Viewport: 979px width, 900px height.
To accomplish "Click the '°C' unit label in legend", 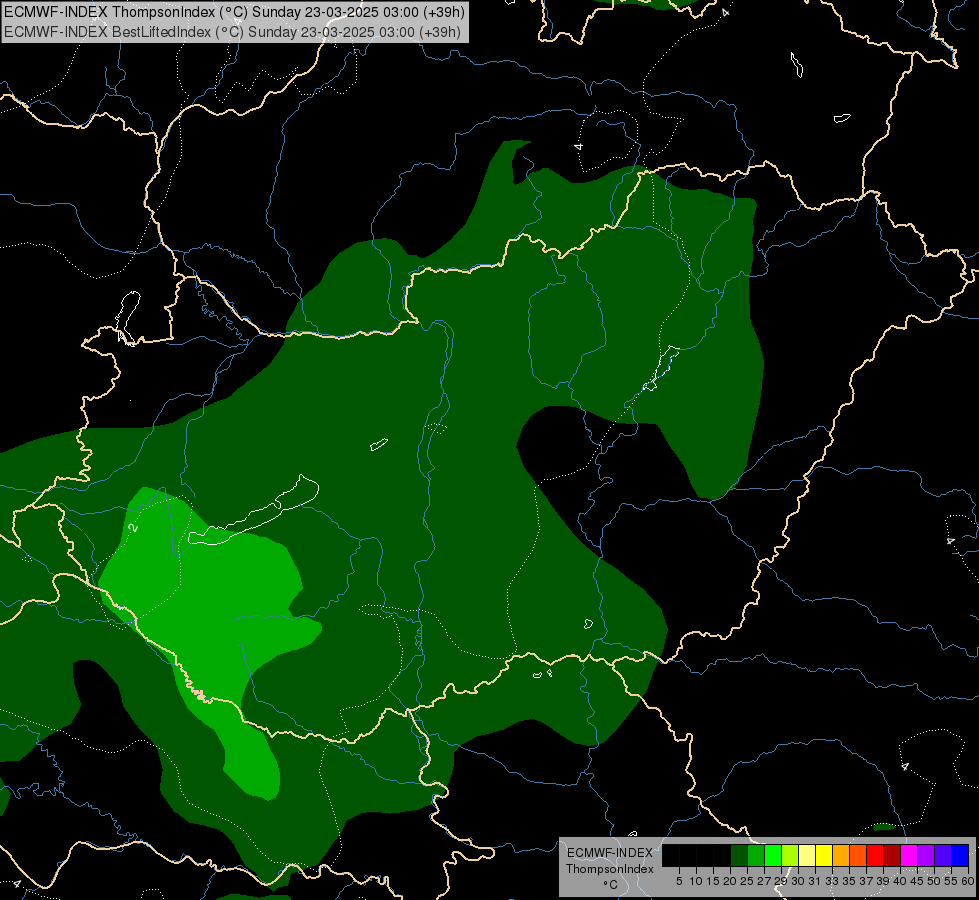I will pyautogui.click(x=610, y=884).
